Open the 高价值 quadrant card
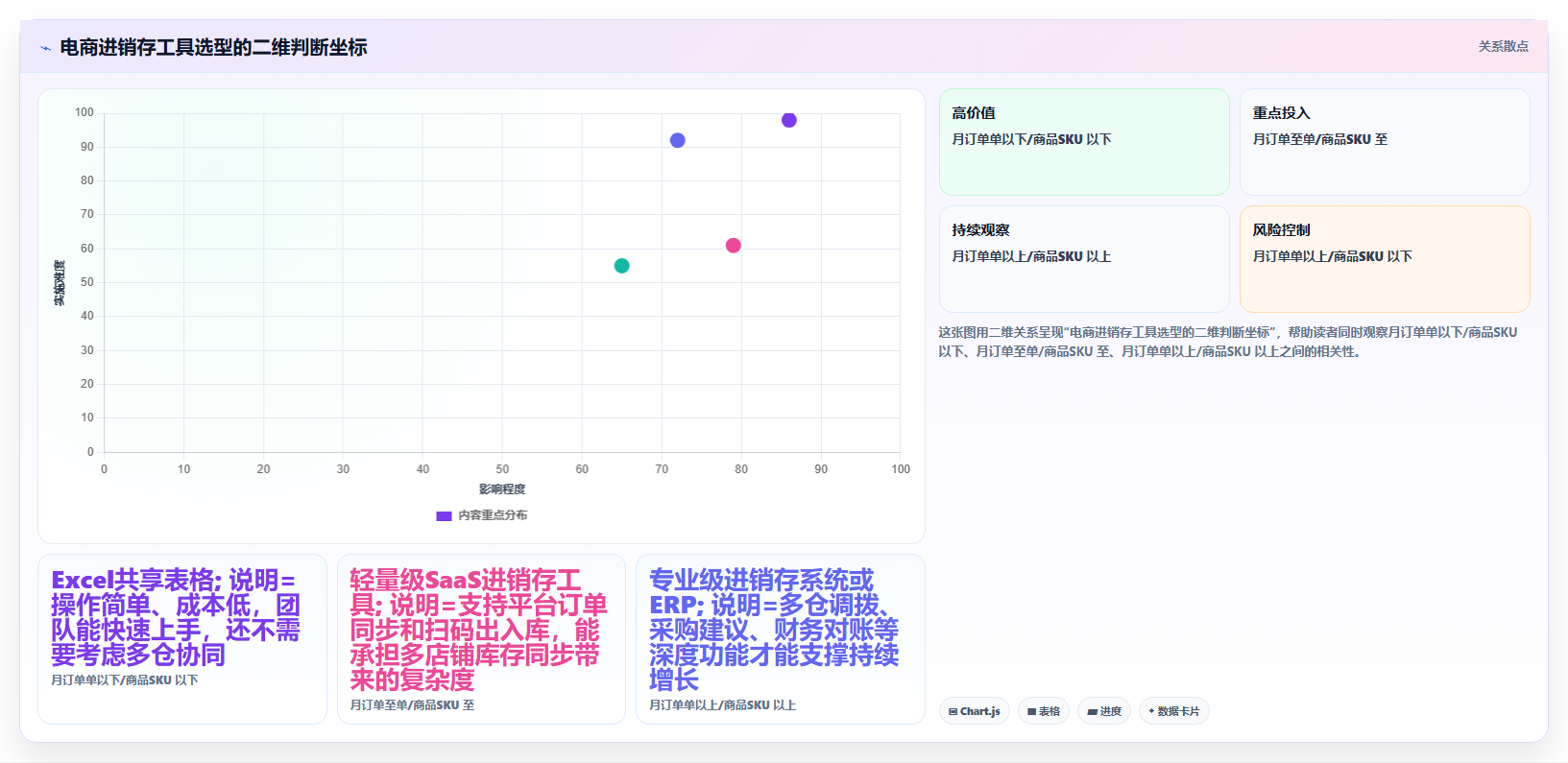This screenshot has height=763, width=1568. tap(1084, 142)
